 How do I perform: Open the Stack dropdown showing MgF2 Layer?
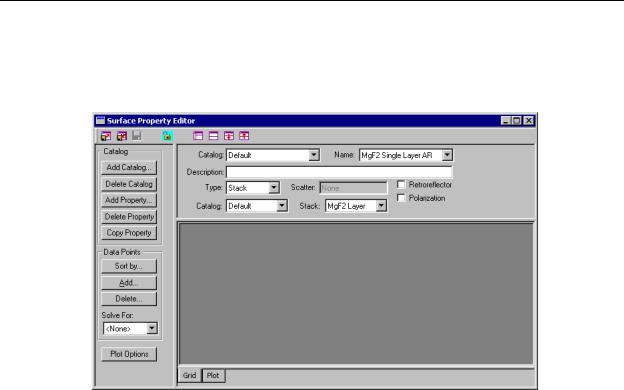click(x=381, y=206)
